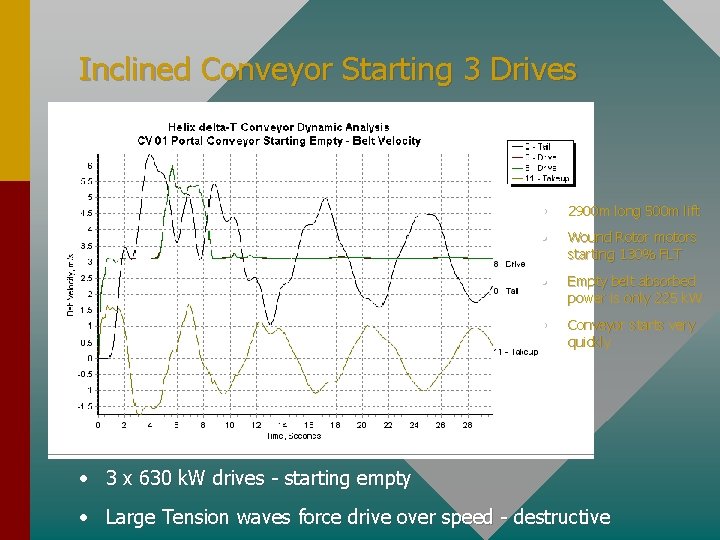
Task: Click y-axis tick value "5.5"
Action: click(87, 181)
